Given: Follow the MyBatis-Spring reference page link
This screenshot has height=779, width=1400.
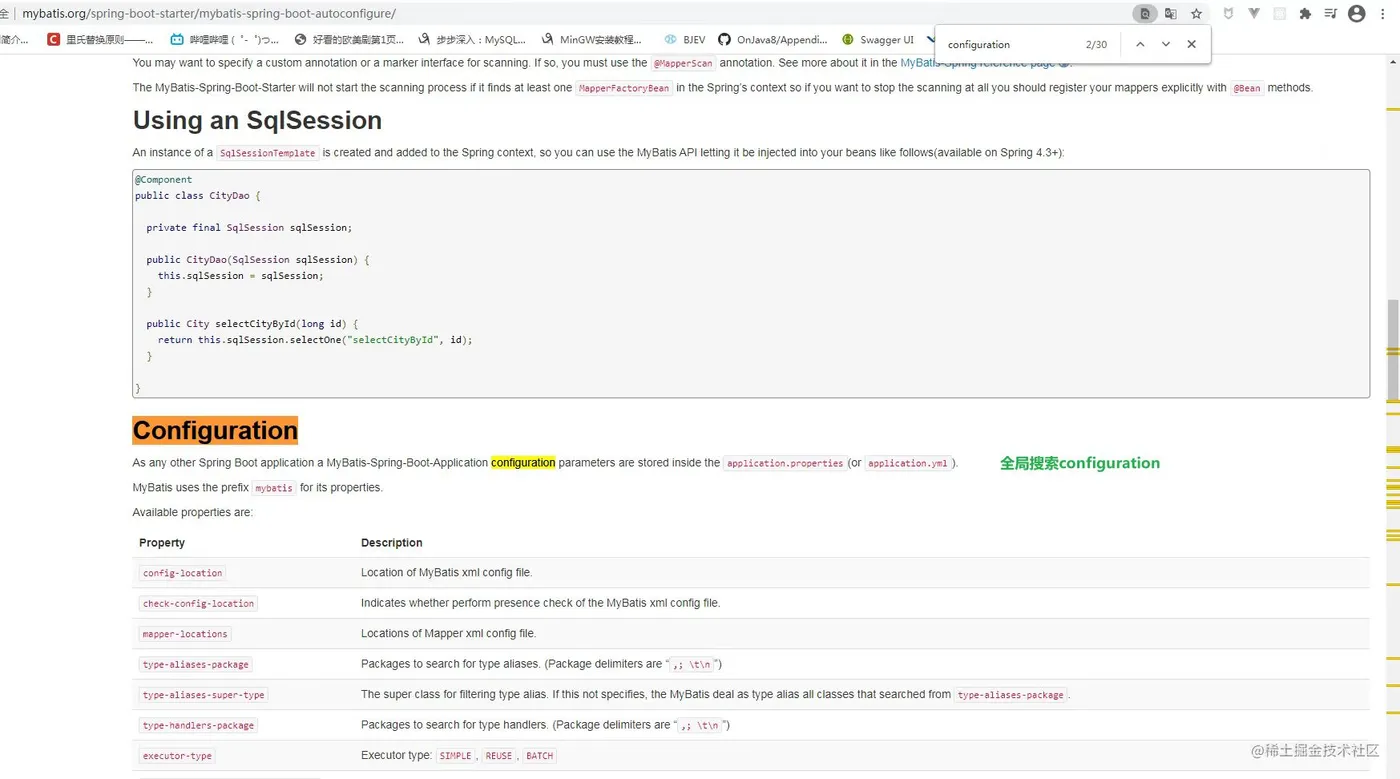Looking at the screenshot, I should pyautogui.click(x=984, y=62).
